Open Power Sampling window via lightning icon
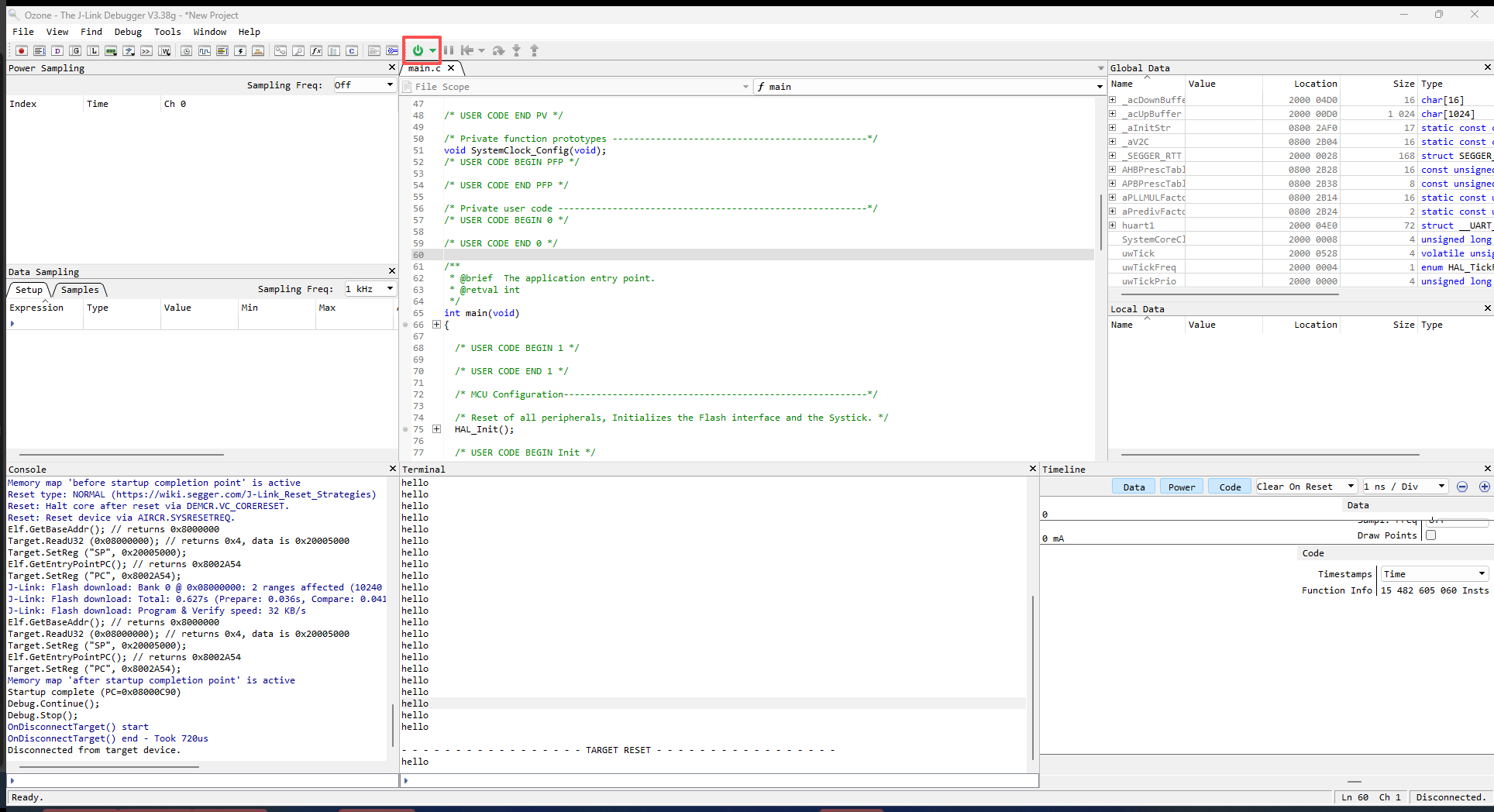This screenshot has width=1494, height=812. 240,51
